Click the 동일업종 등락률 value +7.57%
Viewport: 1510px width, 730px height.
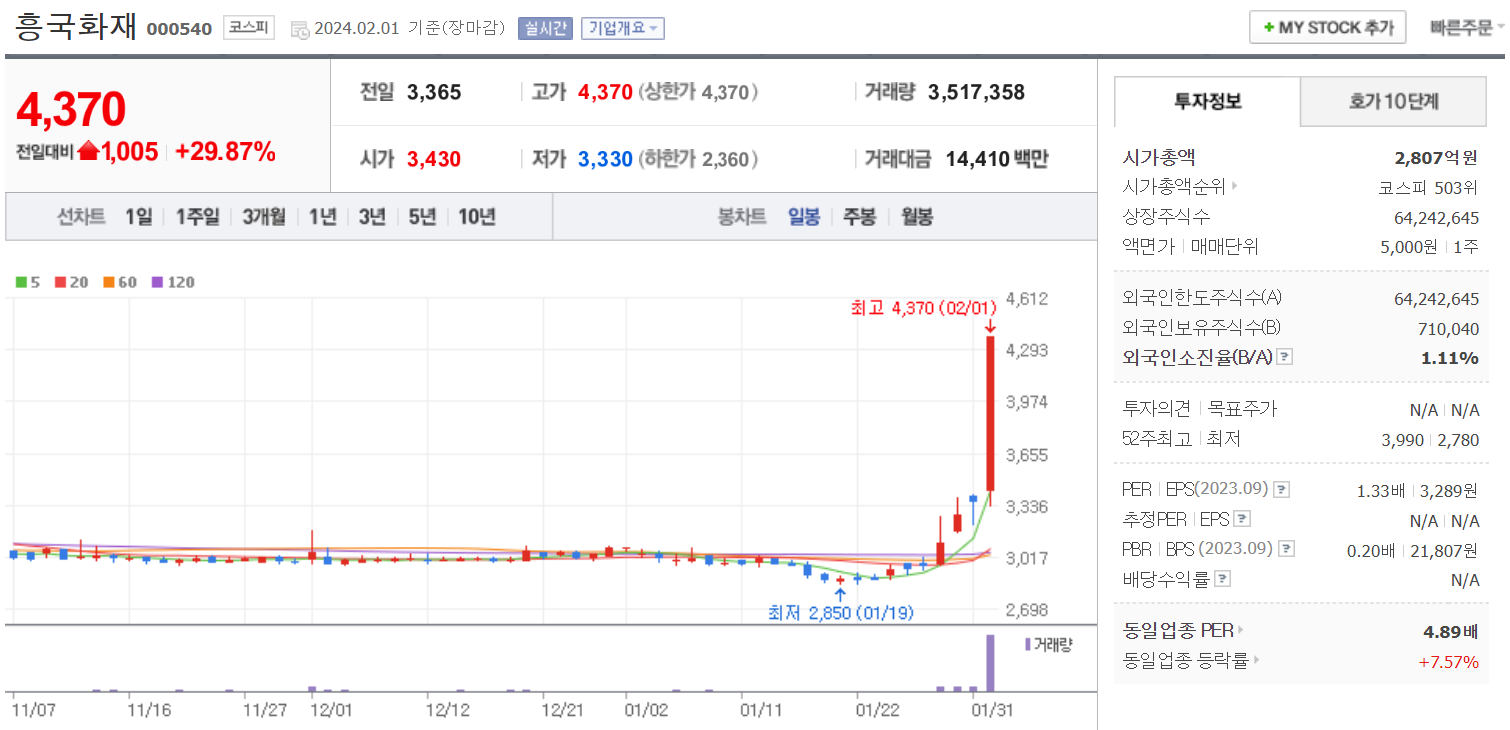coord(1448,661)
